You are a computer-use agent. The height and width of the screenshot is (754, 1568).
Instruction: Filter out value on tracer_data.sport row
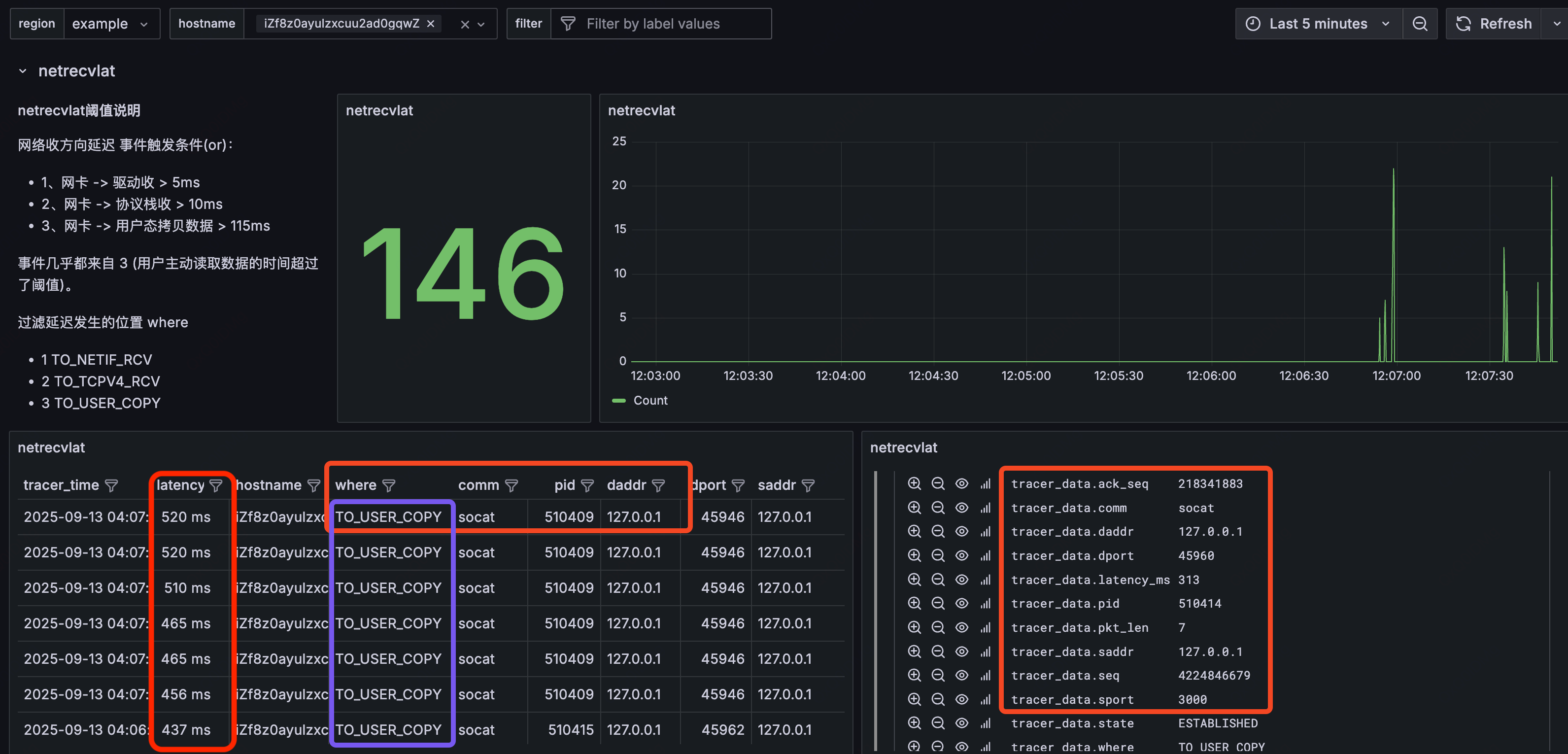click(938, 699)
